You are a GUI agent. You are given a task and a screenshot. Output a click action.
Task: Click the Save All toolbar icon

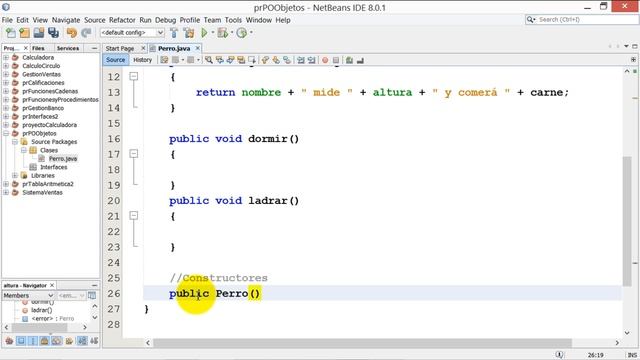pyautogui.click(x=53, y=33)
